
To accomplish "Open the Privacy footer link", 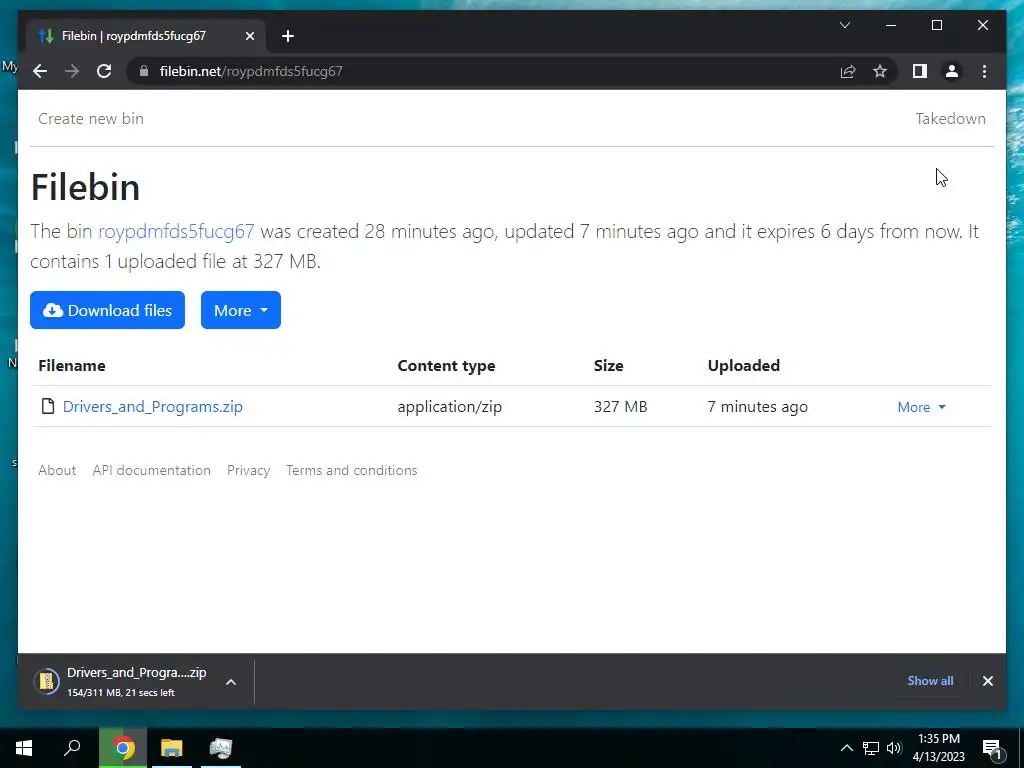I will [x=248, y=470].
